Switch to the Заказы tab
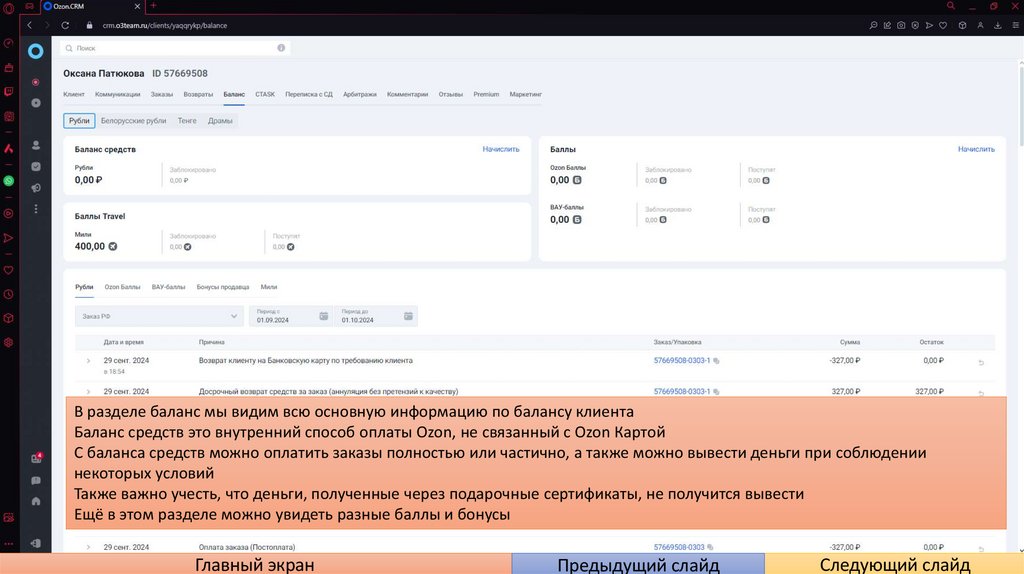The height and width of the screenshot is (574, 1024). pyautogui.click(x=162, y=94)
